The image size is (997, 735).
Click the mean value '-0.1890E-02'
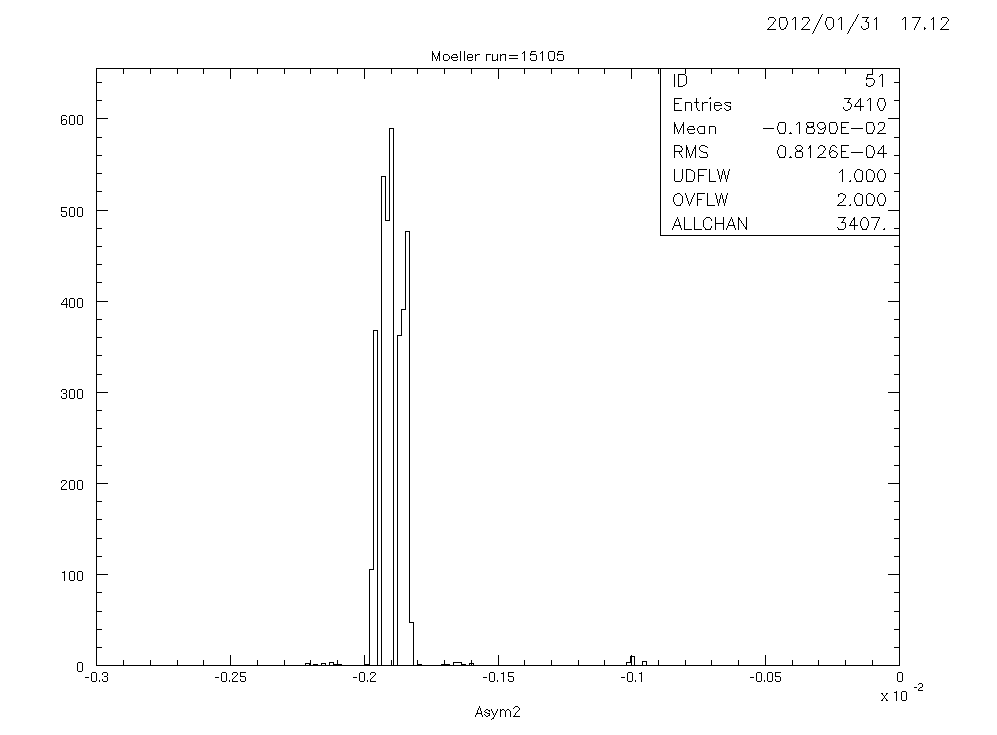point(824,128)
